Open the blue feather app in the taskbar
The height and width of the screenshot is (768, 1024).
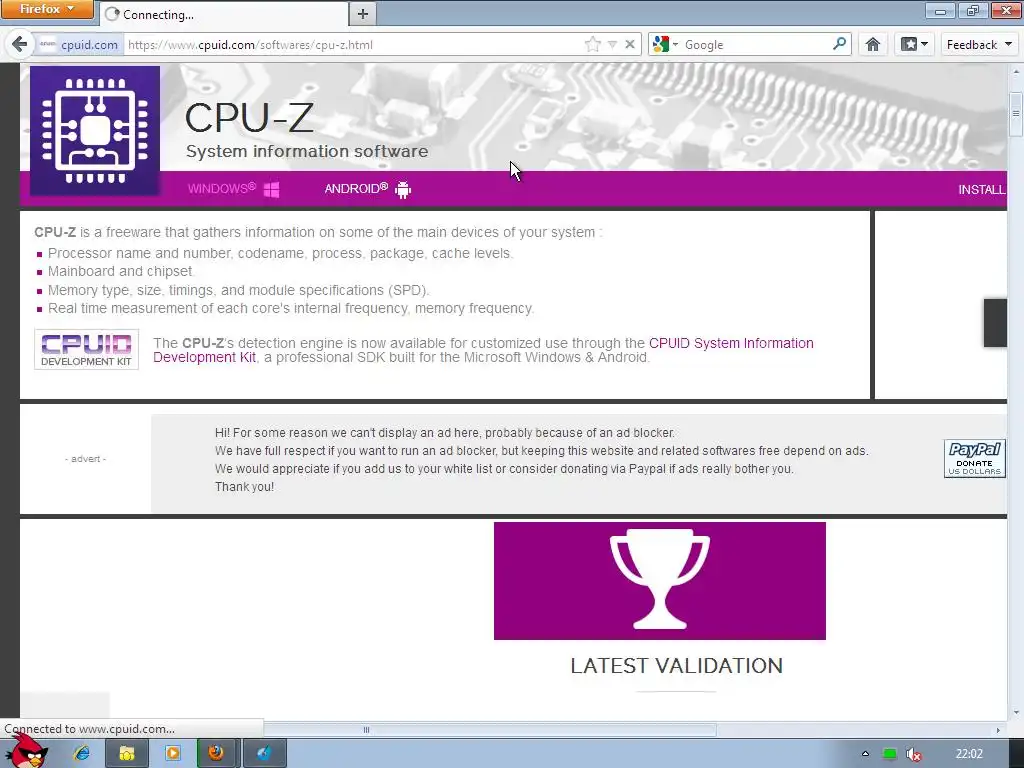point(264,754)
